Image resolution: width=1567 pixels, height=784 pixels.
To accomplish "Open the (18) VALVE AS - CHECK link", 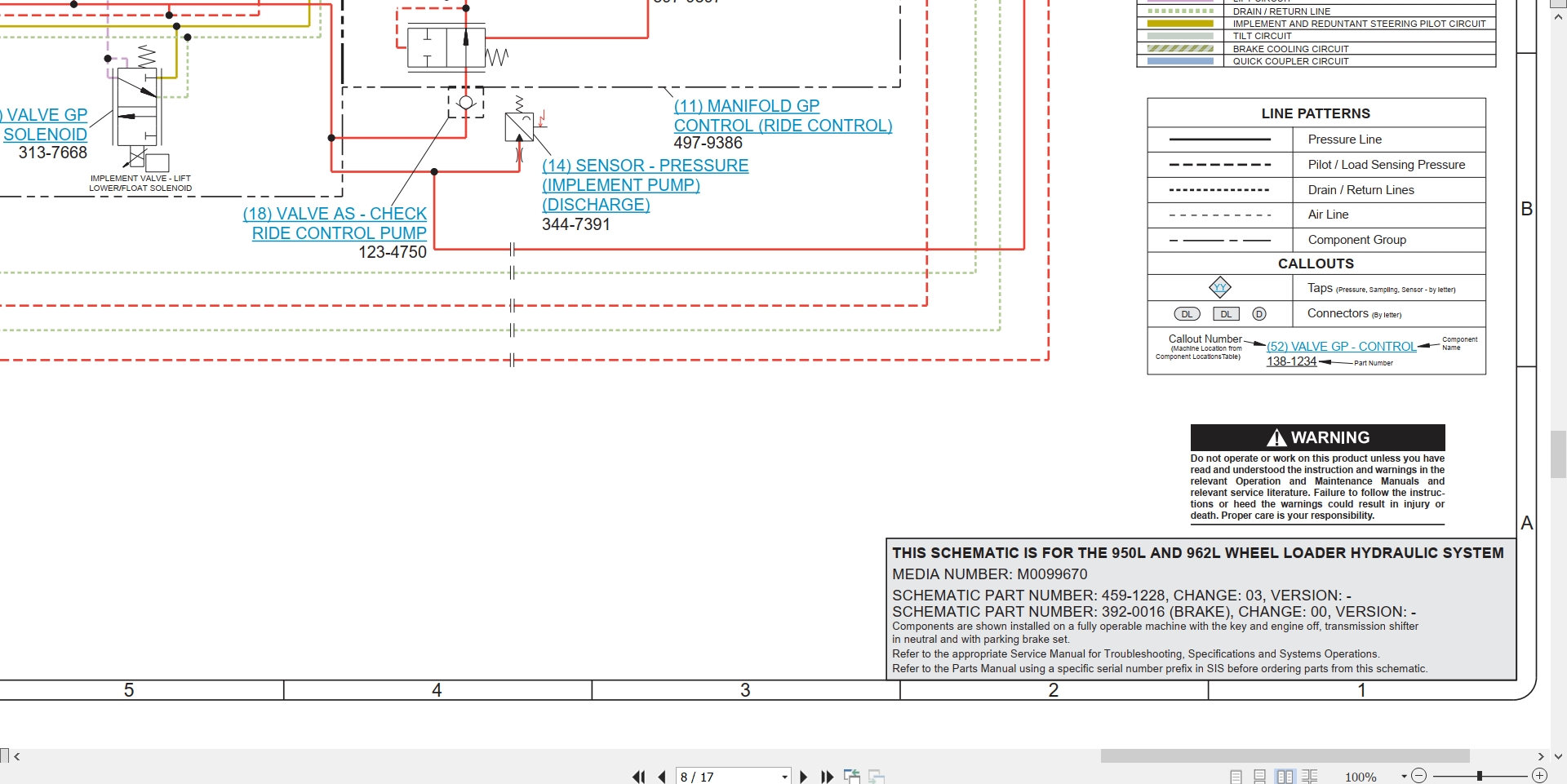I will coord(335,214).
